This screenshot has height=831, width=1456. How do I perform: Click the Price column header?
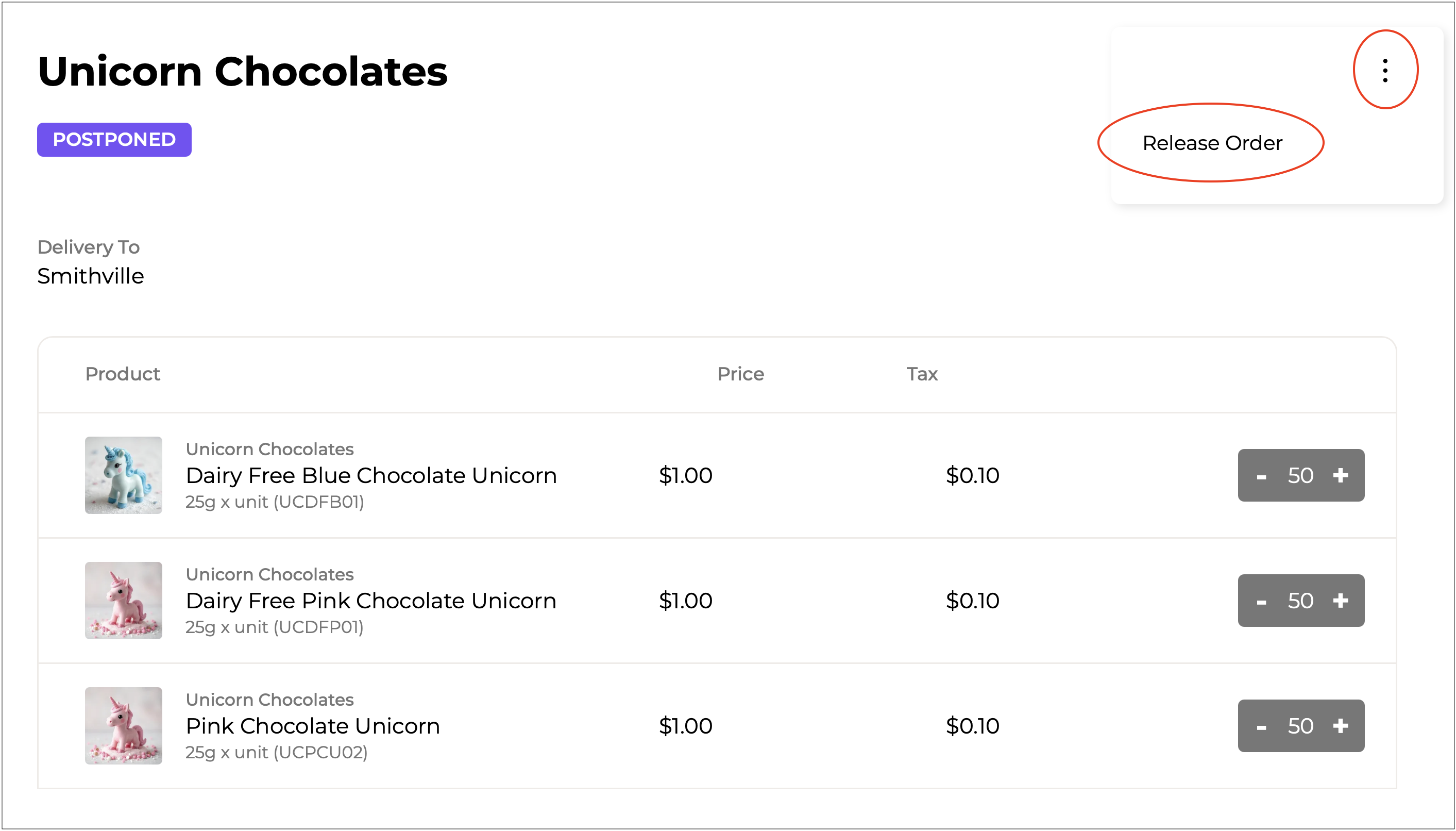click(740, 374)
